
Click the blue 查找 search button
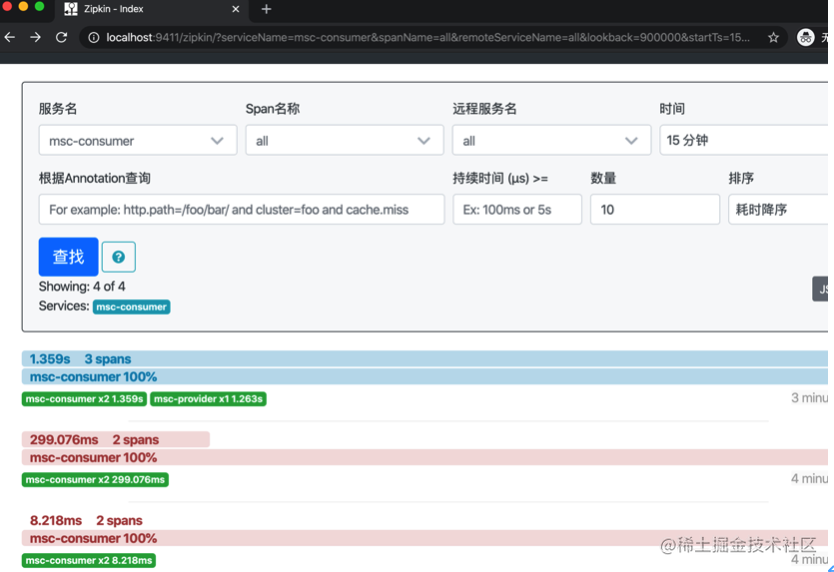click(68, 257)
